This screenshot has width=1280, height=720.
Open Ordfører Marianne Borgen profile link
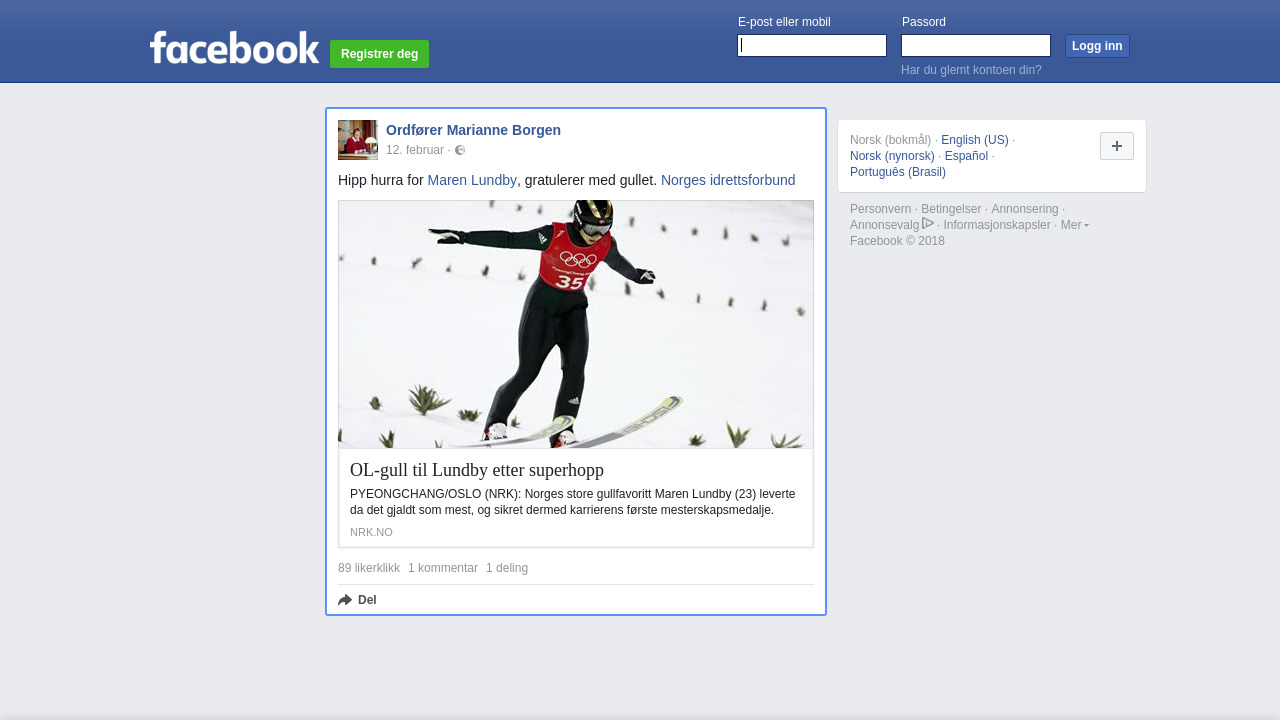click(x=473, y=130)
